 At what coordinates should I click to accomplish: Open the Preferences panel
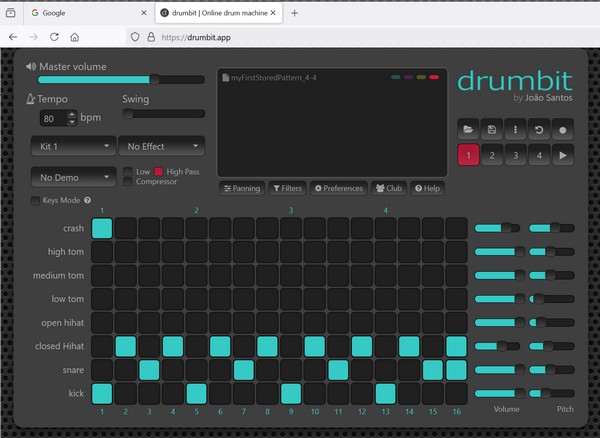click(x=338, y=188)
